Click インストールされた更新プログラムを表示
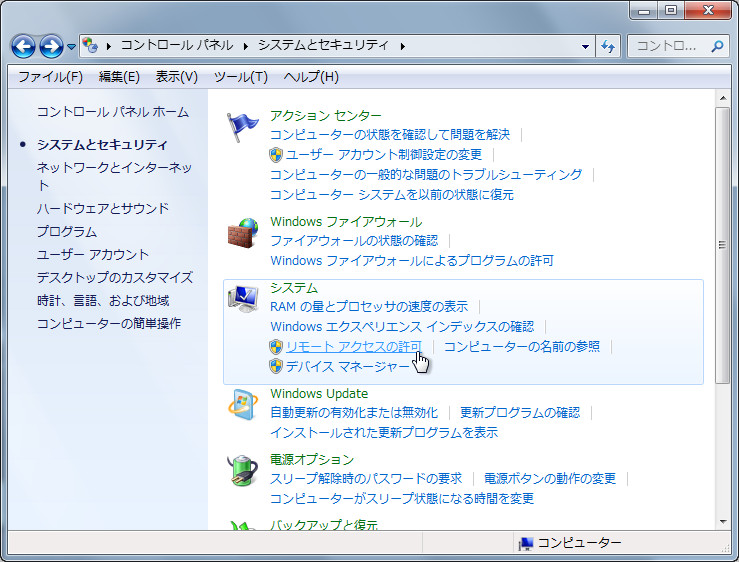The height and width of the screenshot is (562, 739). click(x=384, y=433)
